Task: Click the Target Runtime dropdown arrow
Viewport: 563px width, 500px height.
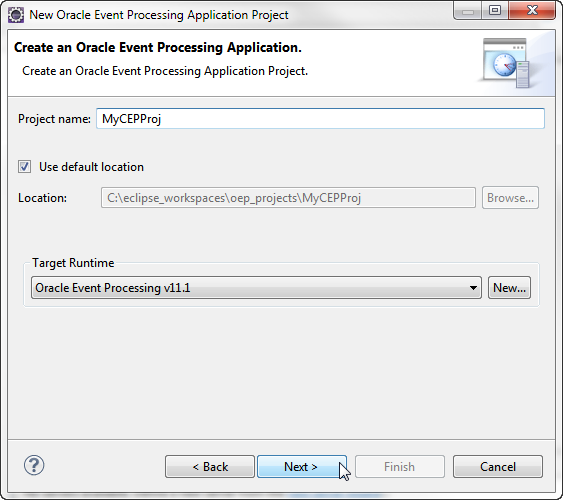Action: (x=473, y=288)
